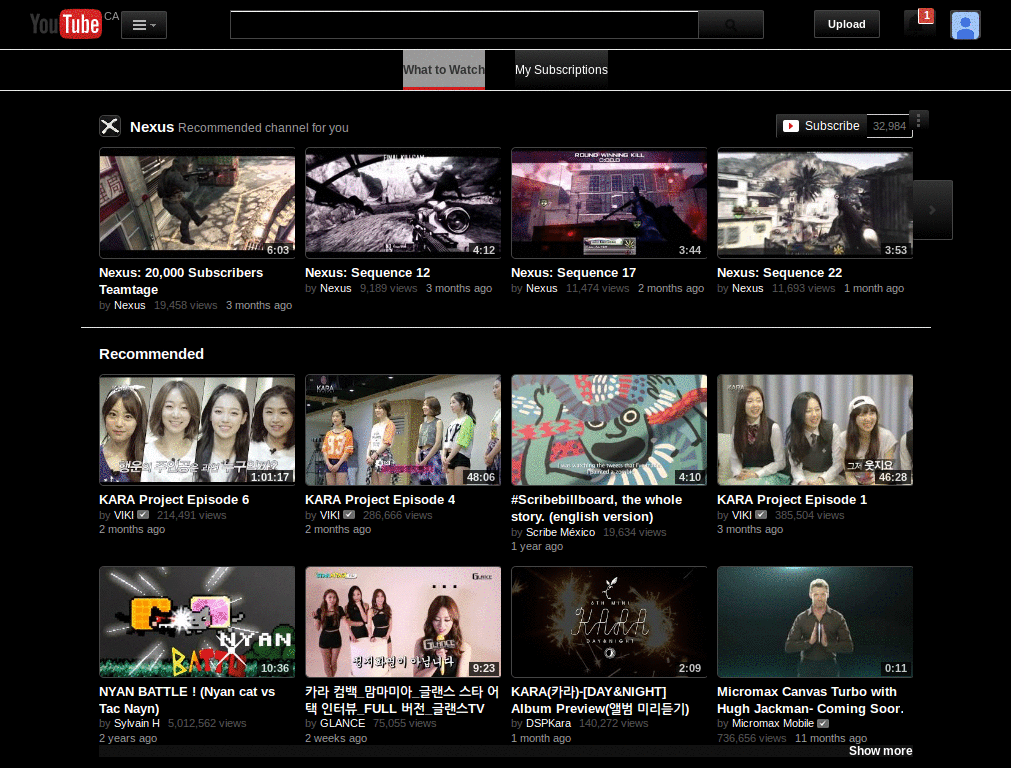Open Nexus shelf options dots menu
The image size is (1024, 768).
[919, 120]
